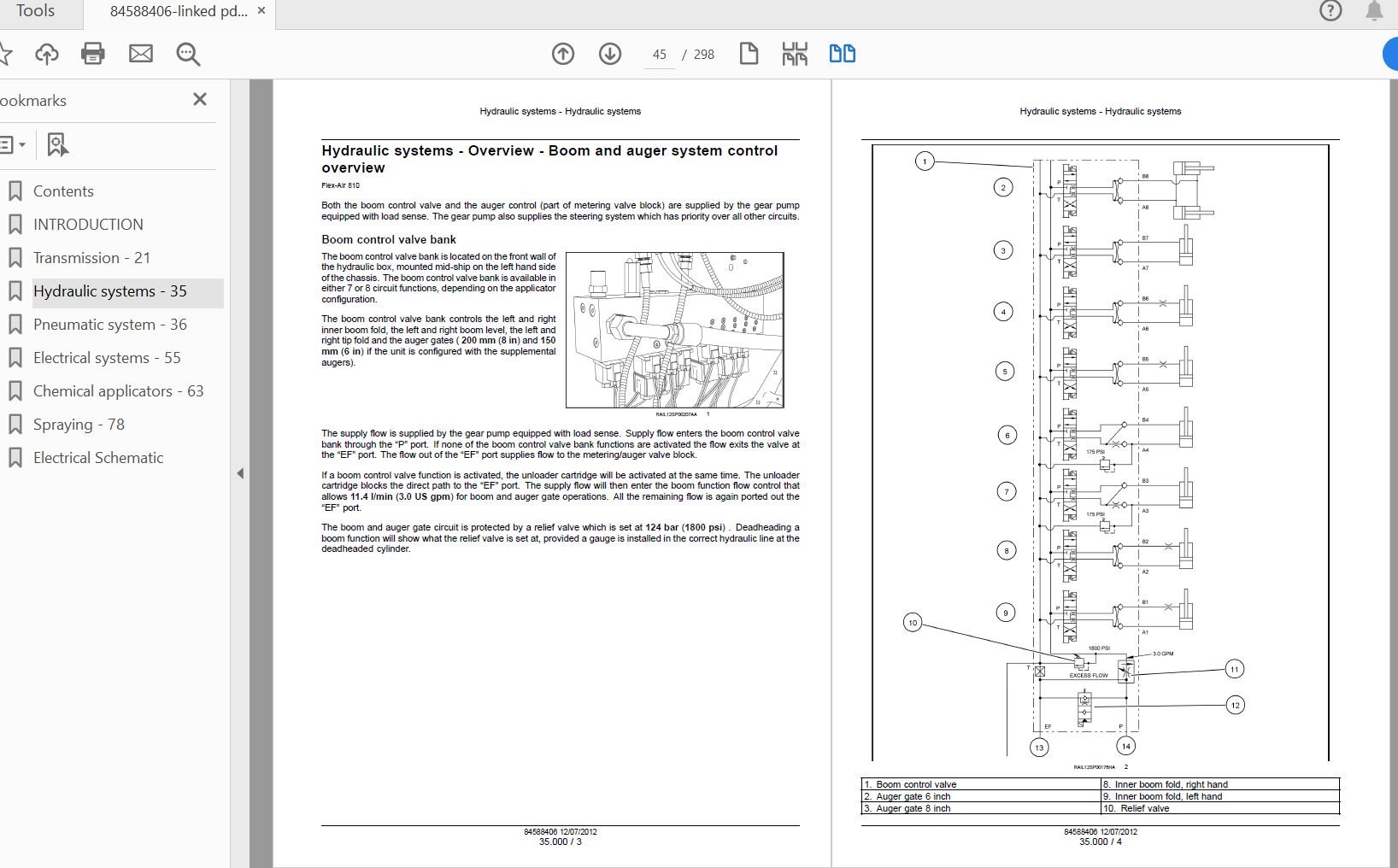Add a new bookmark with bookmark icon
This screenshot has height=868, width=1398.
tap(57, 145)
